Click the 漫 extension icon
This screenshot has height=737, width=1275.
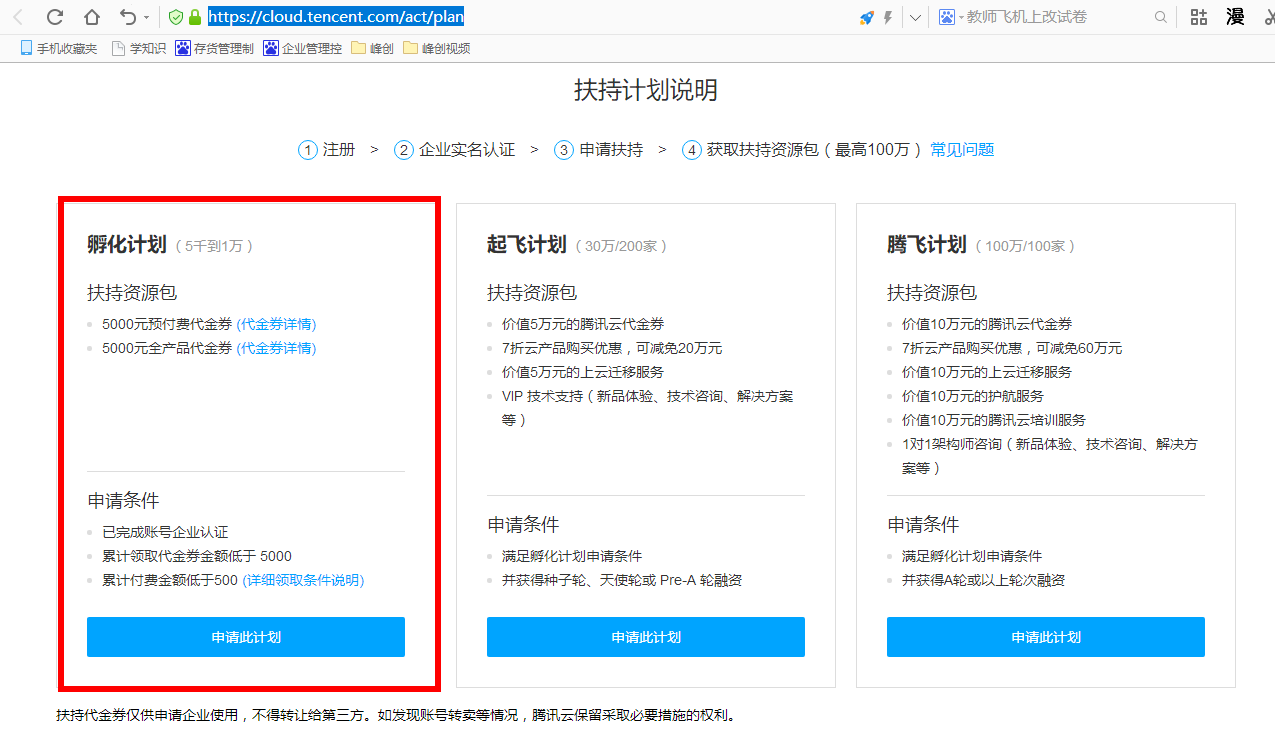pyautogui.click(x=1235, y=17)
